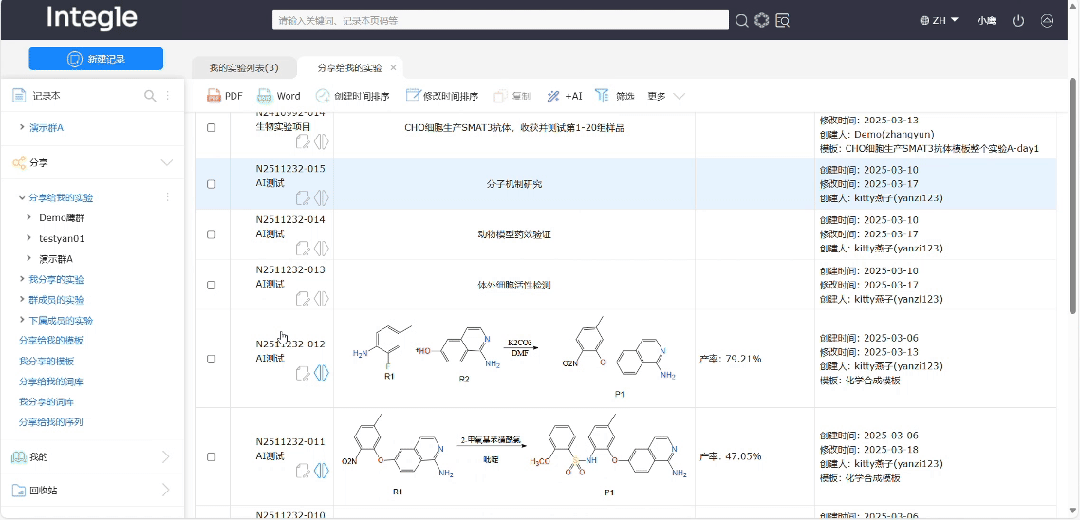Open the filter (筛选) funnel tool

[x=614, y=96]
